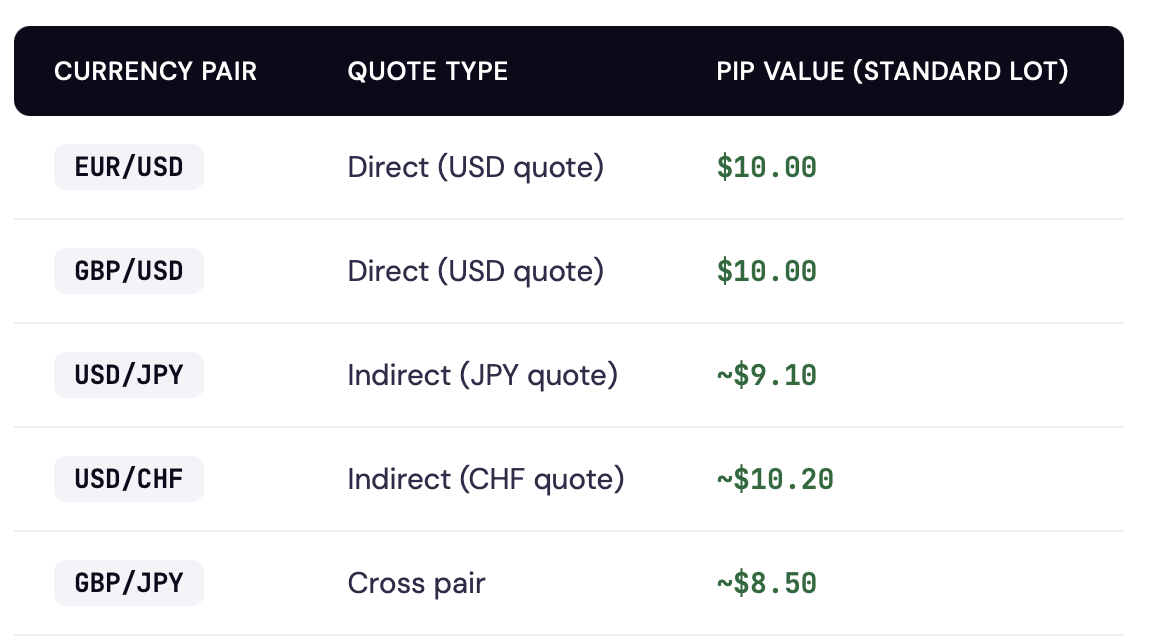Click the CURRENCY PAIR column header

click(155, 71)
